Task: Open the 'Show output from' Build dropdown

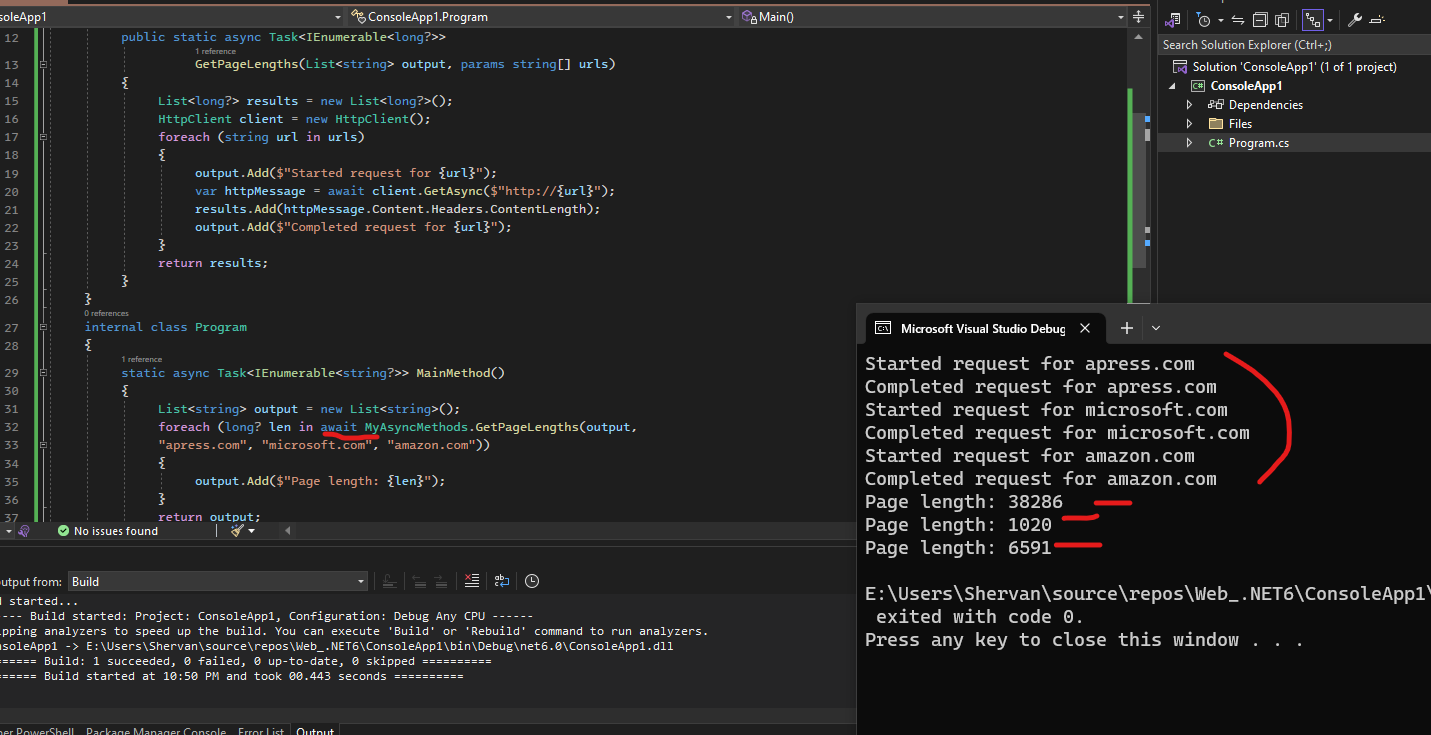Action: [218, 581]
